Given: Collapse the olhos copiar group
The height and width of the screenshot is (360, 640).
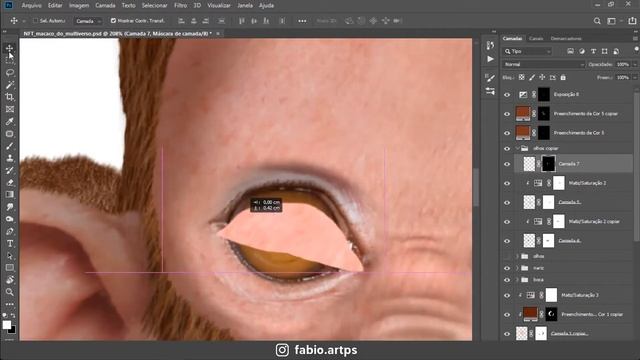Looking at the screenshot, I should tap(518, 149).
